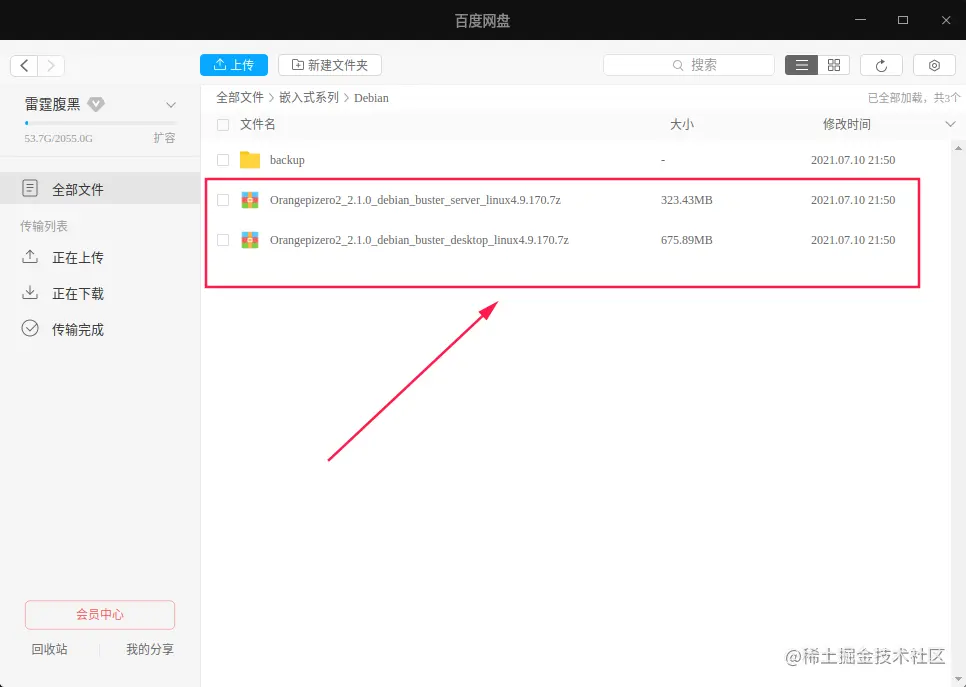
Task: Focus the 搜索 search field
Action: (689, 65)
